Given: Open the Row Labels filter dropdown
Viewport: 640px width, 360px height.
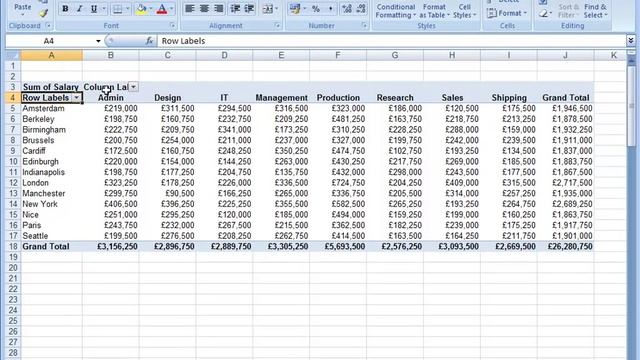Looking at the screenshot, I should tap(76, 98).
